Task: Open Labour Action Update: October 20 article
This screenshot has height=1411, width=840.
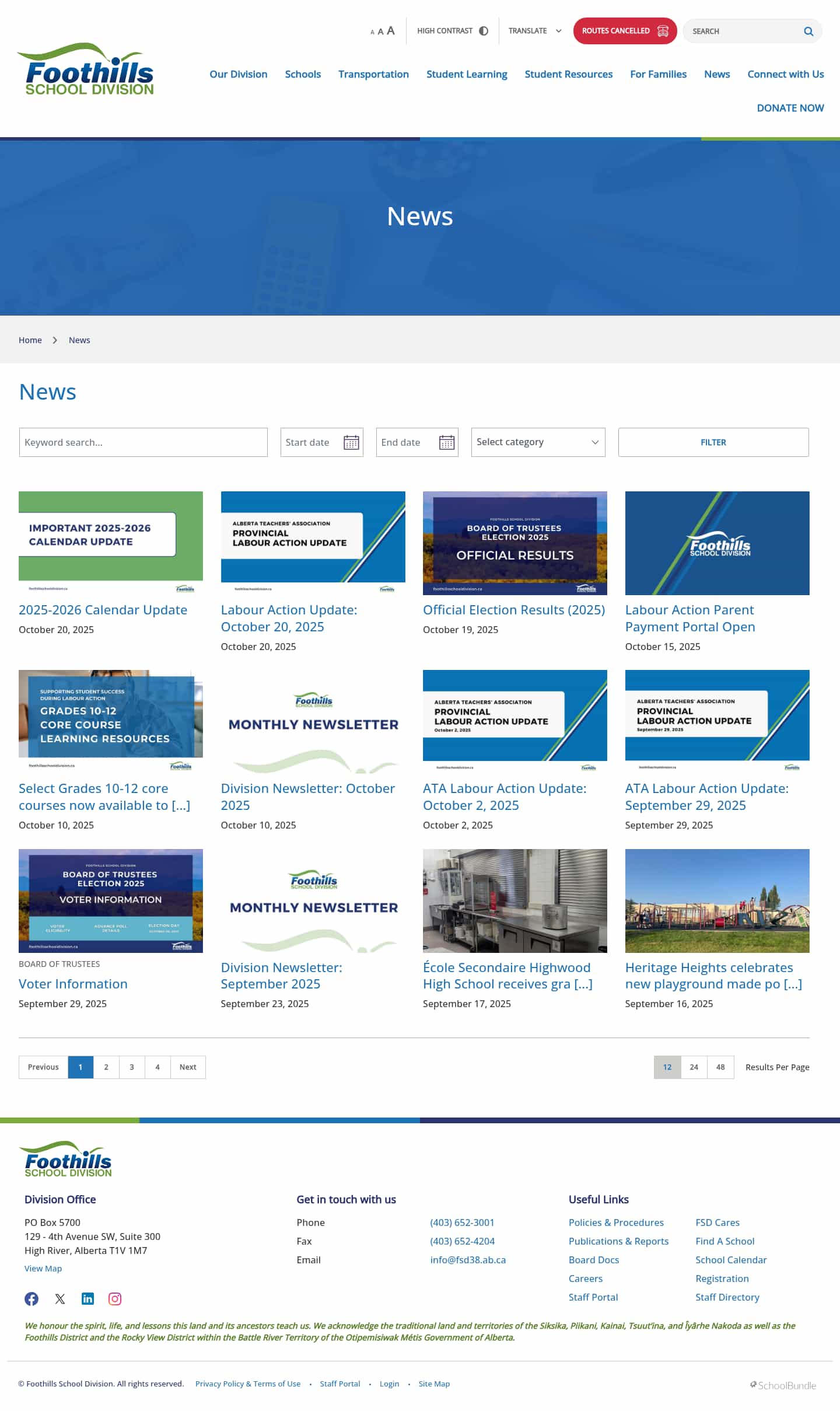Action: (x=289, y=618)
